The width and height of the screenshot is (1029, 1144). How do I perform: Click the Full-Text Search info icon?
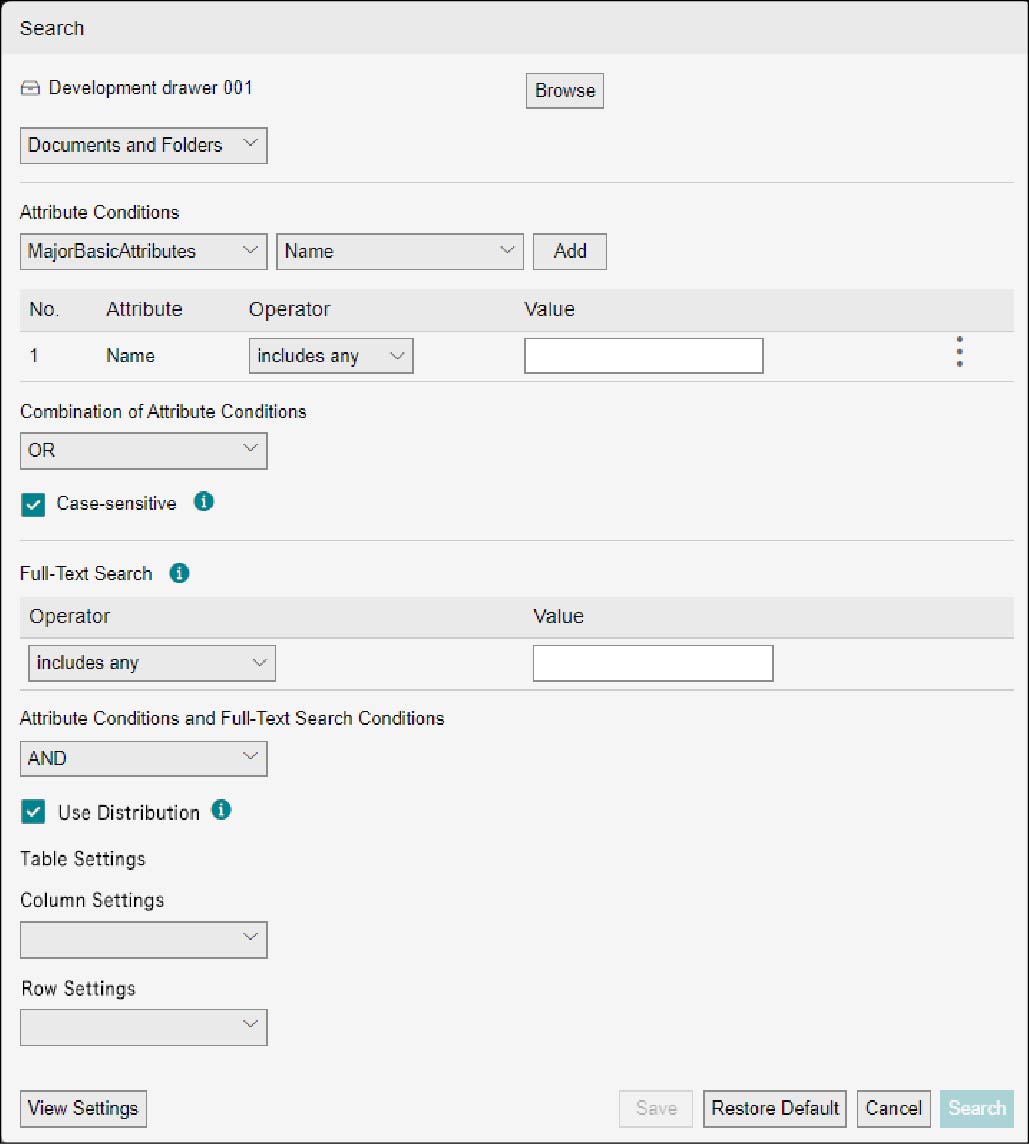(178, 573)
